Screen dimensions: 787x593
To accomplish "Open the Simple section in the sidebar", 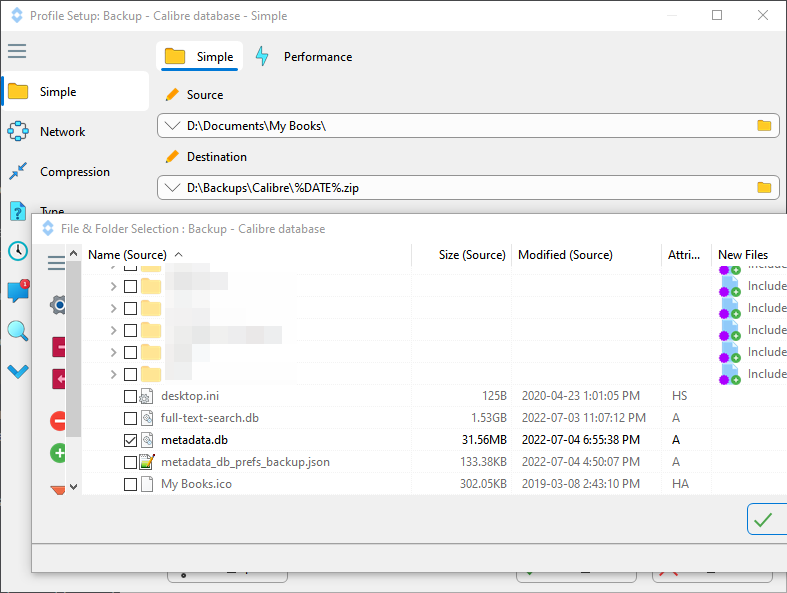I will 77,91.
